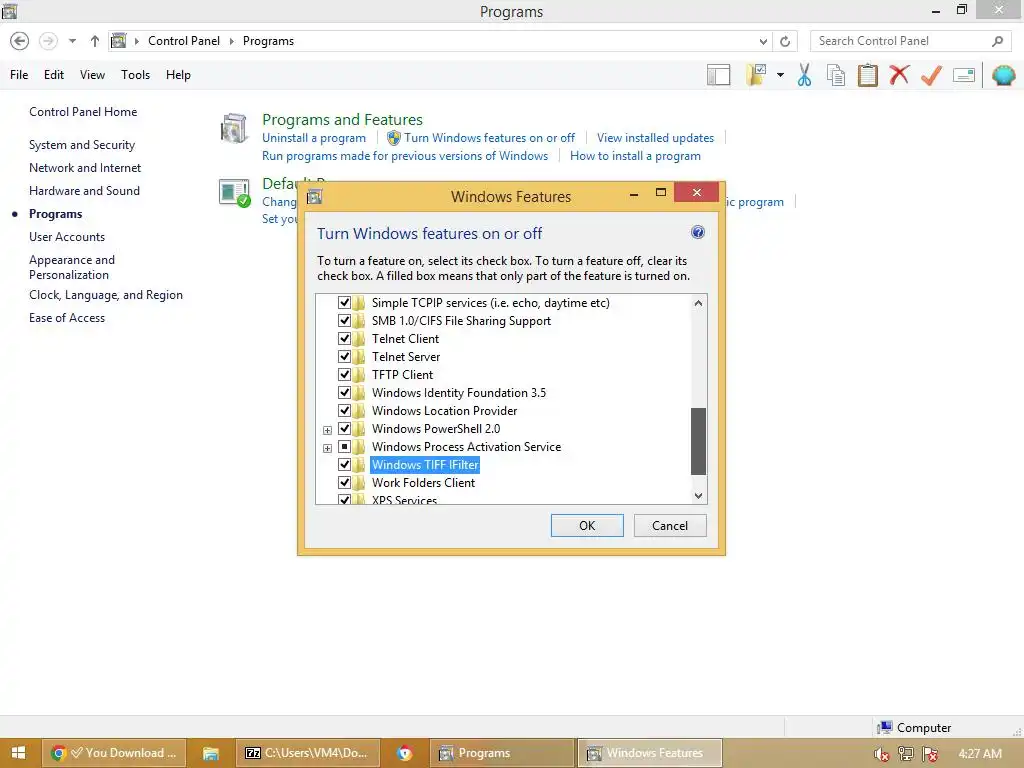Go to System and Security
This screenshot has width=1024, height=768.
click(82, 145)
